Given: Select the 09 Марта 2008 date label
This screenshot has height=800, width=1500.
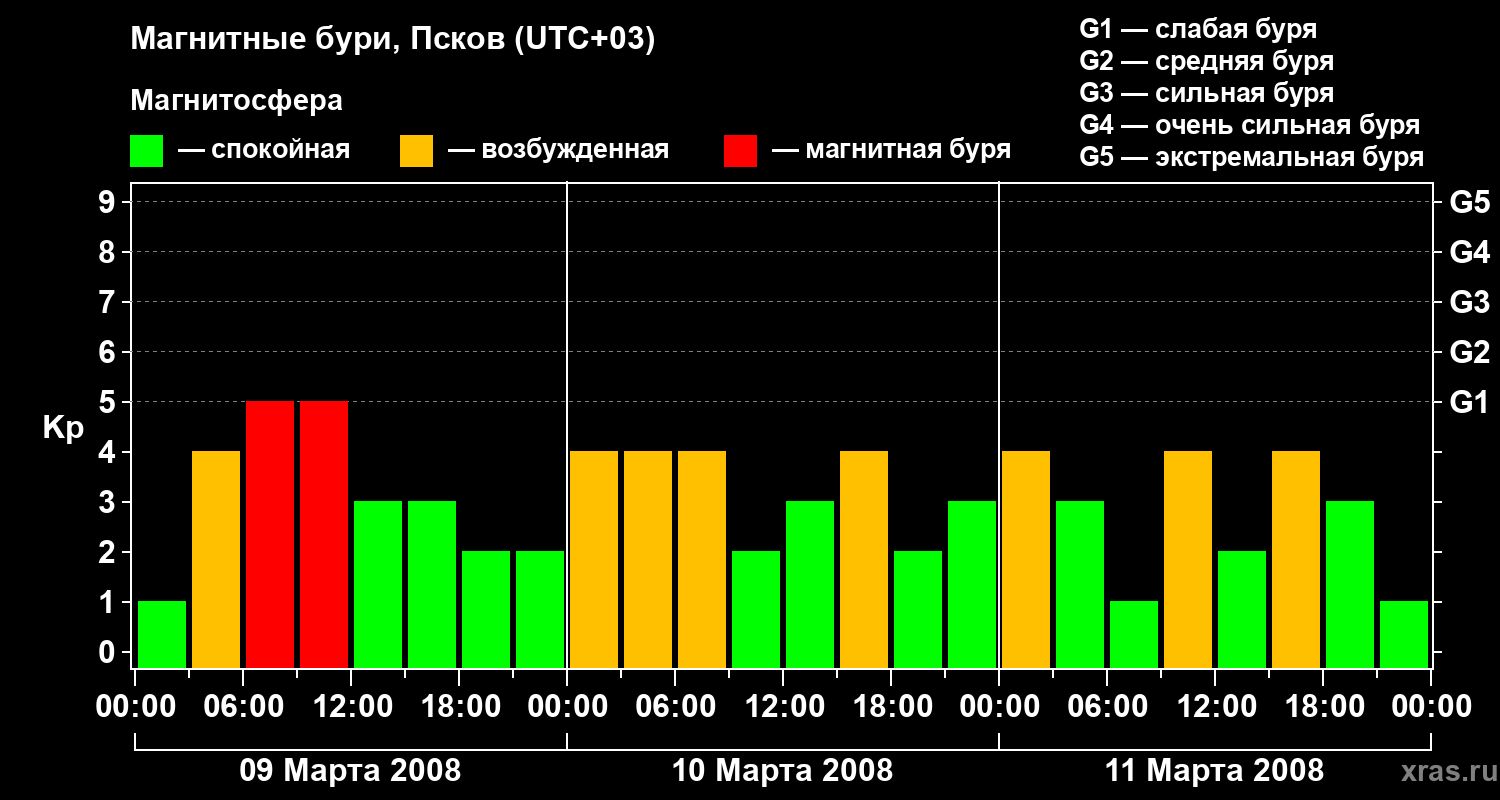Looking at the screenshot, I should point(350,771).
